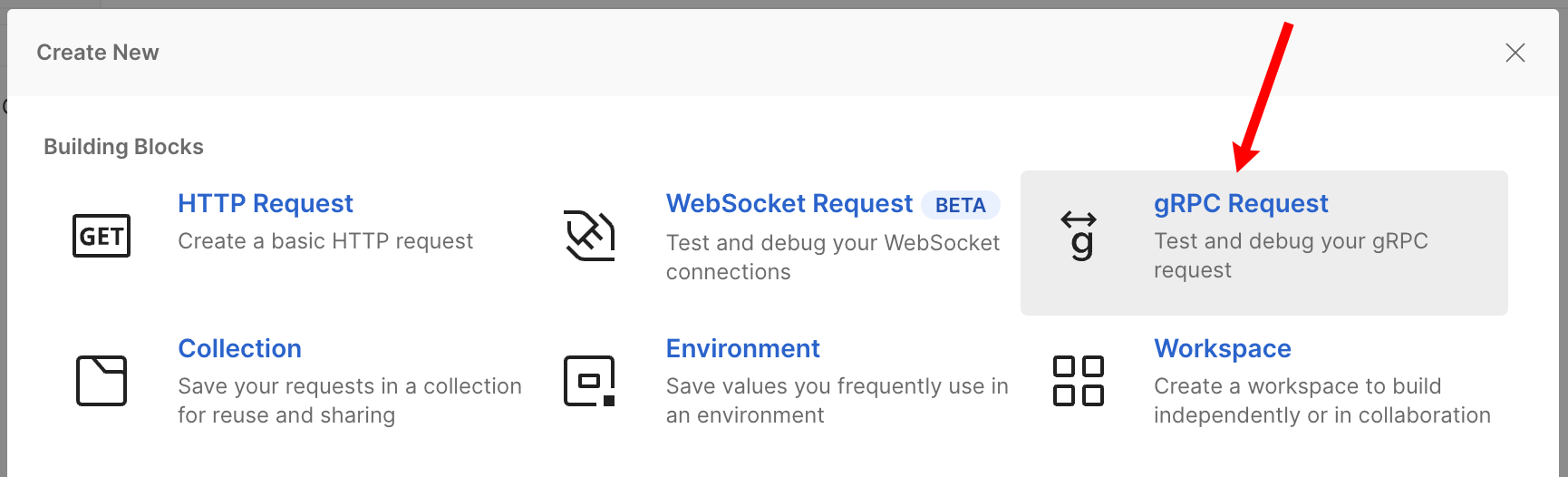Click the GET icon for HTTP Request
The height and width of the screenshot is (477, 1568).
point(102,236)
